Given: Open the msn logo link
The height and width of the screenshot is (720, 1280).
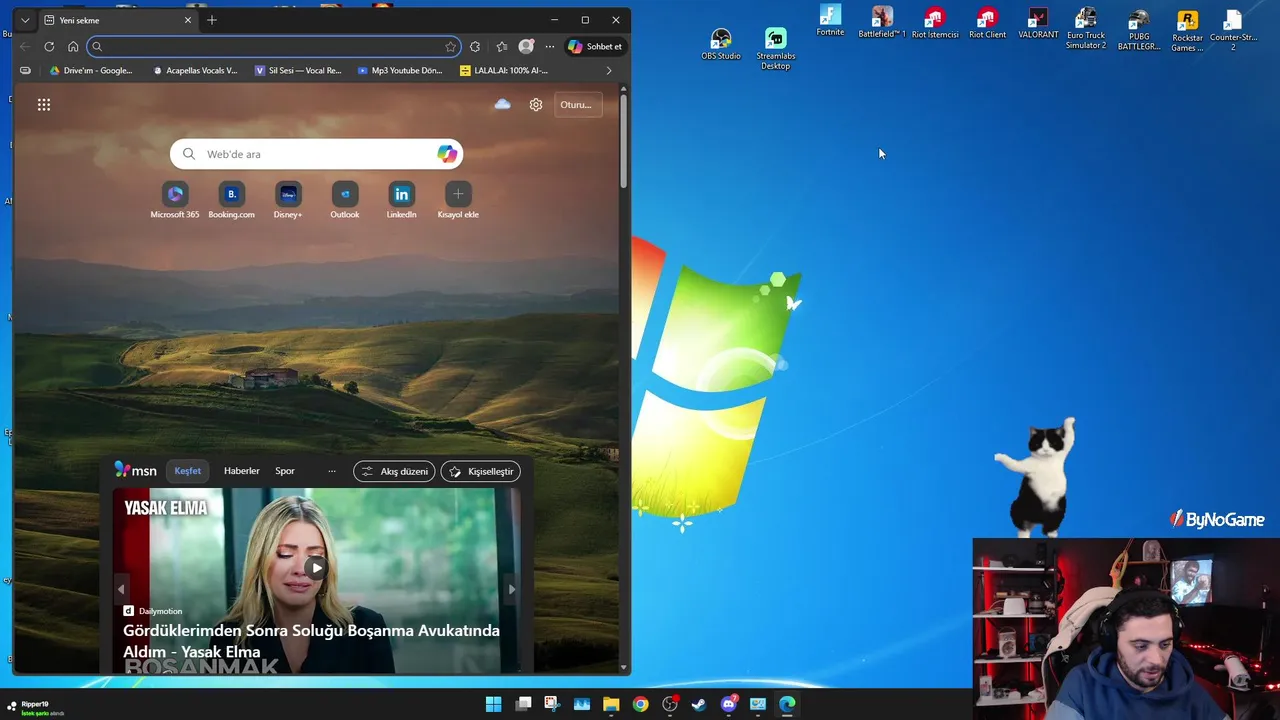Looking at the screenshot, I should (136, 471).
